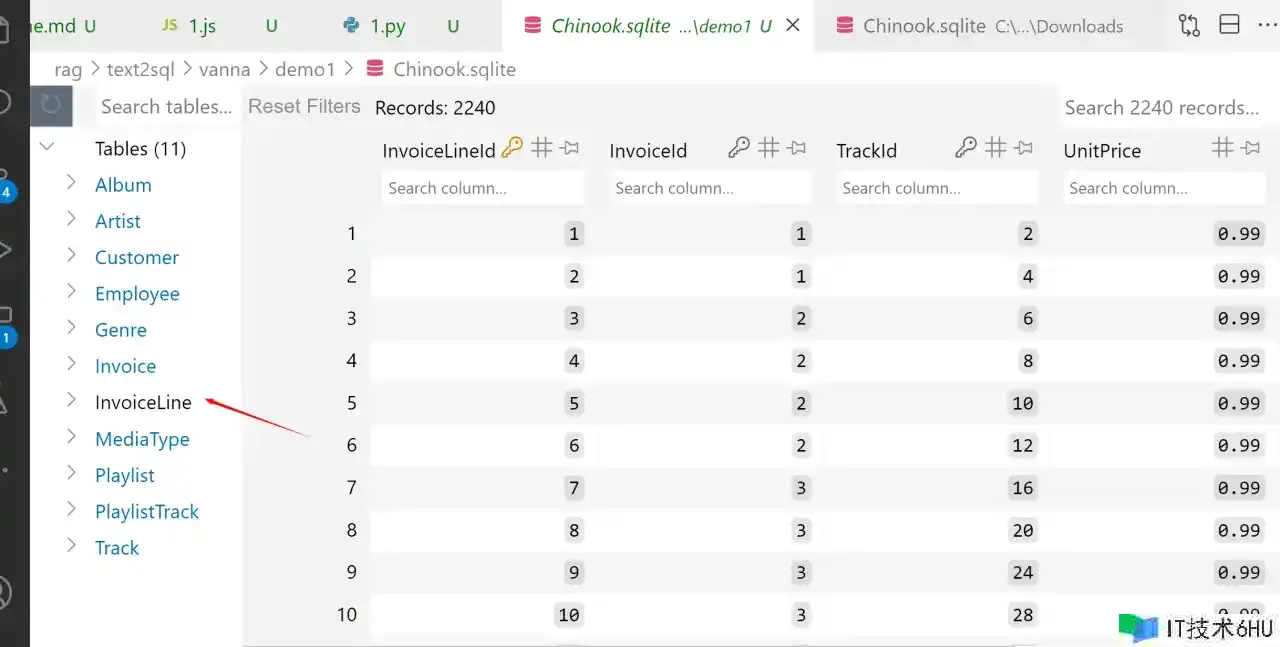
Task: Click the key icon on TrackId column
Action: [x=965, y=149]
